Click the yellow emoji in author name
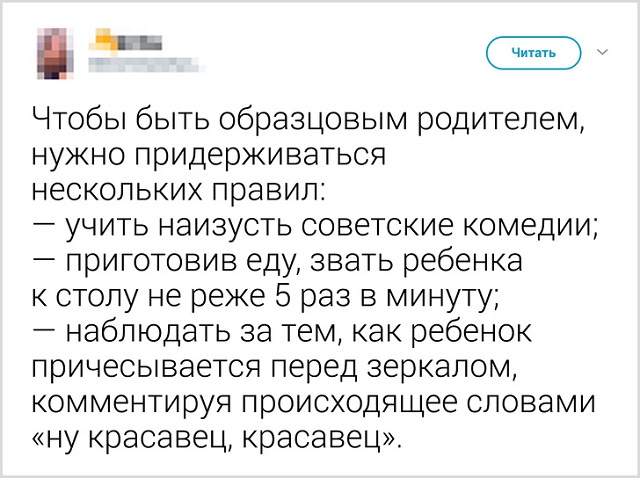The image size is (640, 478). click(x=98, y=41)
